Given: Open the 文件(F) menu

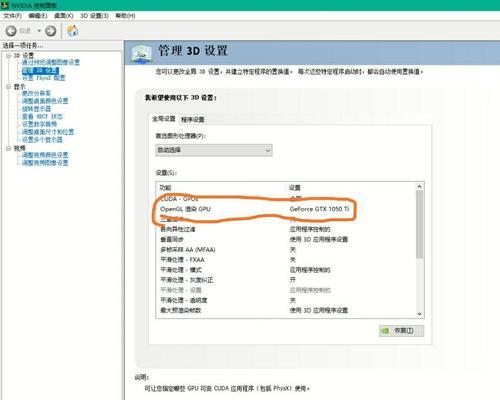Looking at the screenshot, I should click(x=12, y=16).
